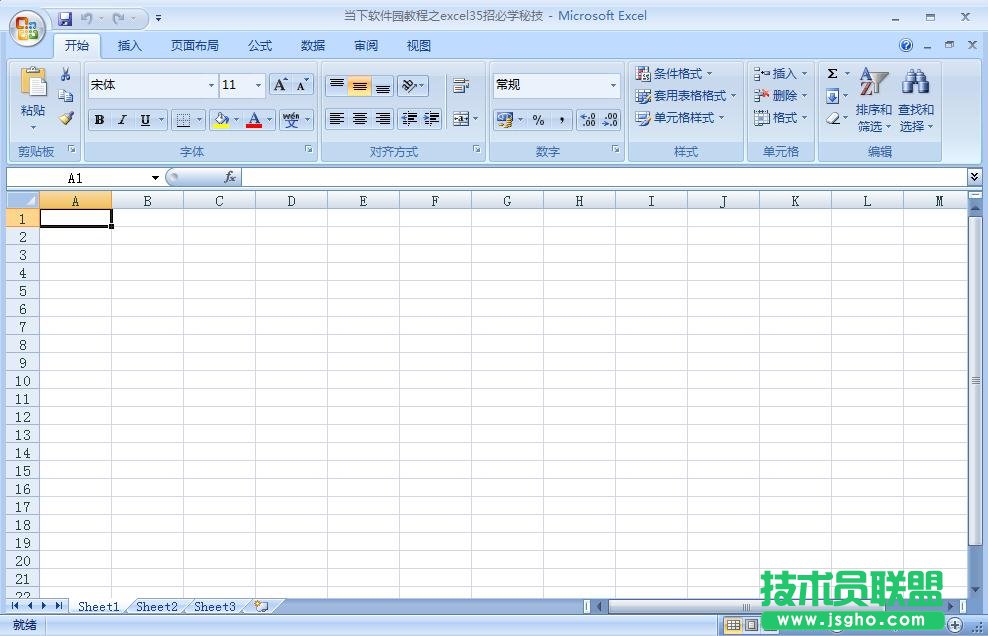Click the AutoSum (Σ) icon
This screenshot has width=988, height=636.
pos(833,72)
